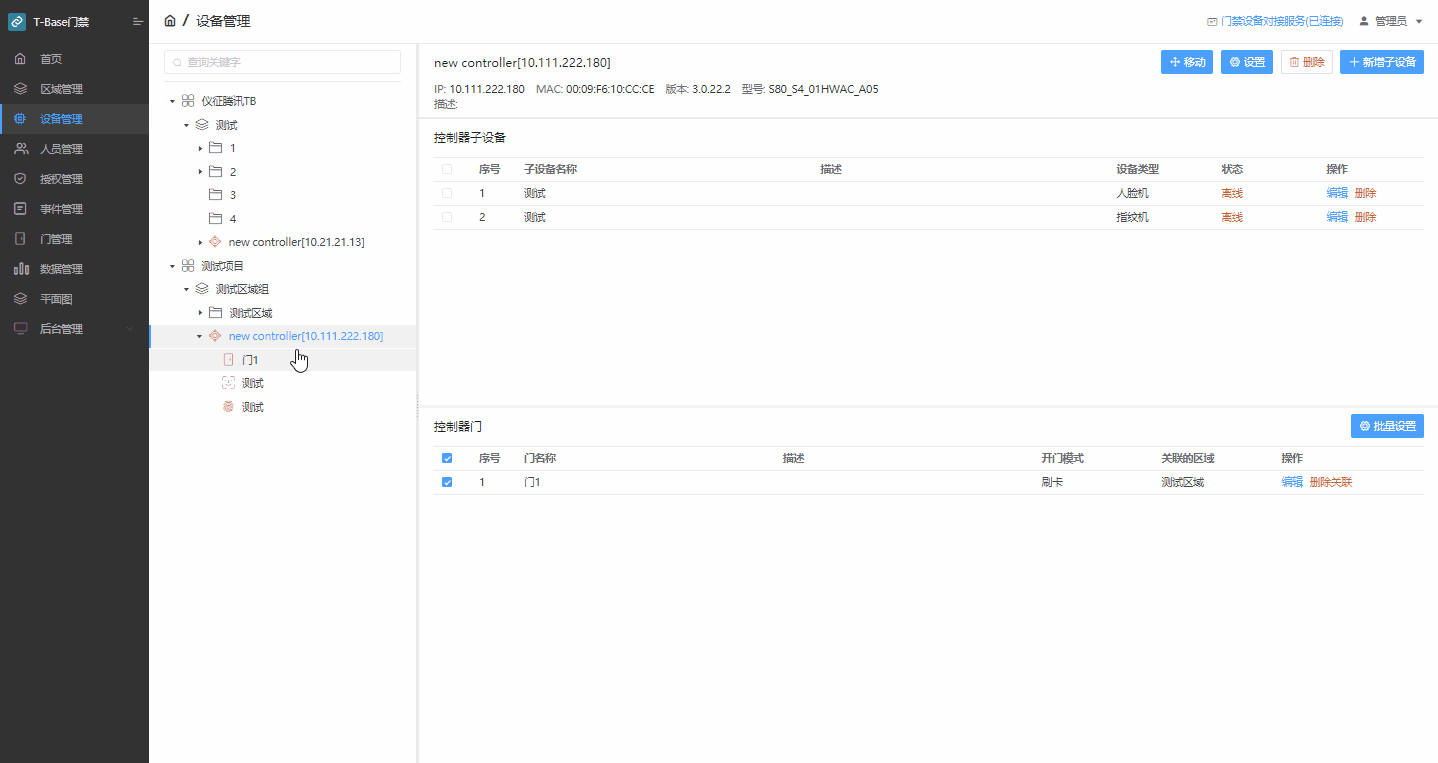Click the layers icon beside 测试区域组

tap(202, 289)
